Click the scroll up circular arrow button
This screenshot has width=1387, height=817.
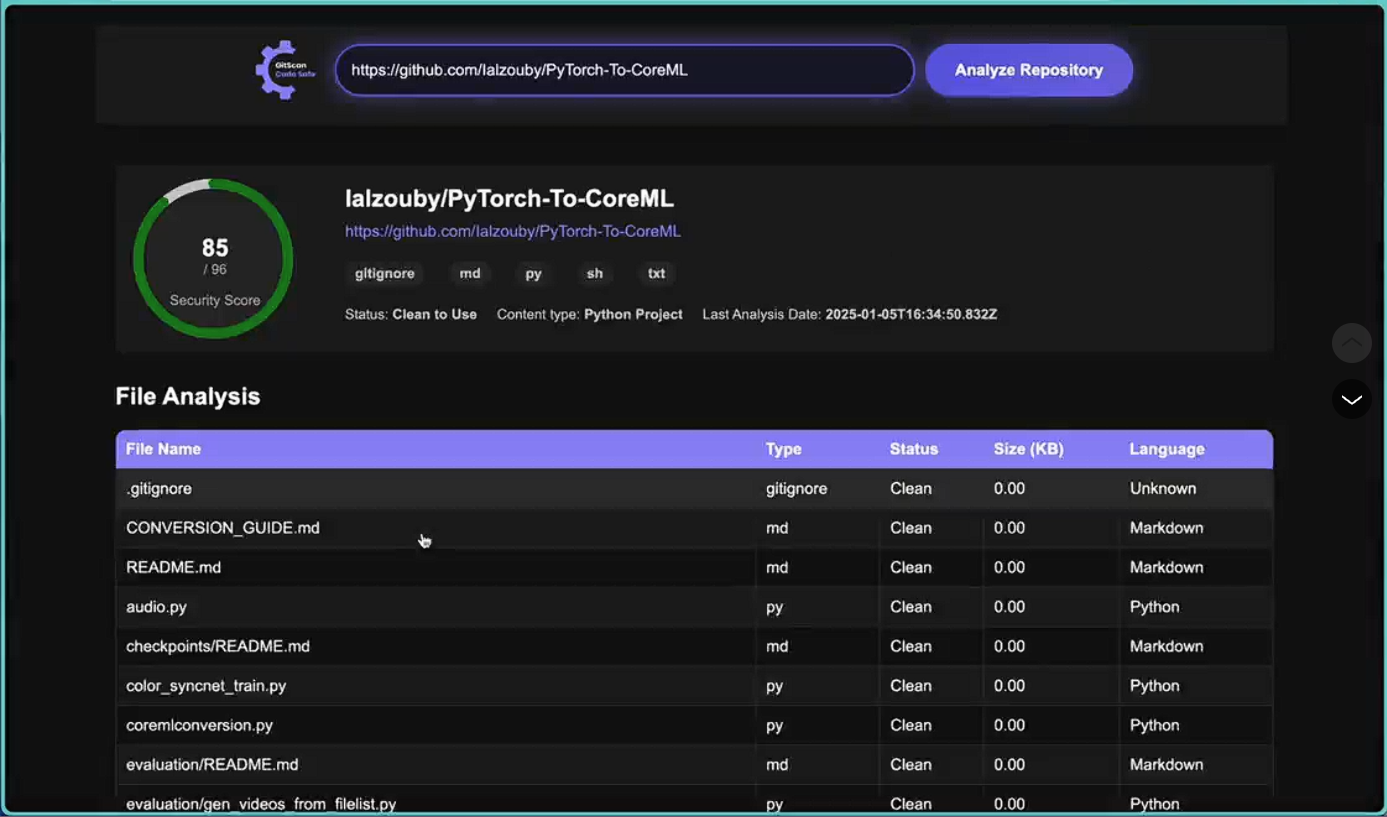tap(1351, 343)
